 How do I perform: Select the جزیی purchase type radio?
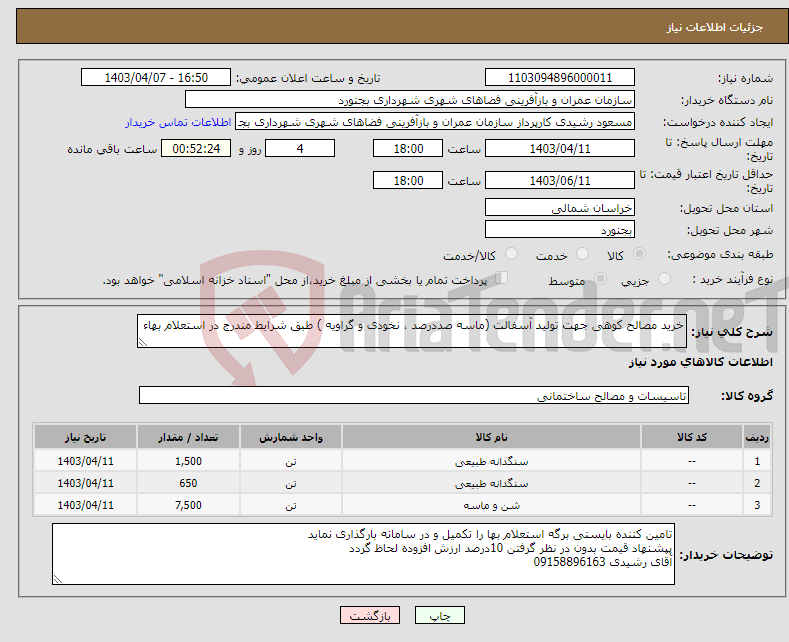click(664, 279)
